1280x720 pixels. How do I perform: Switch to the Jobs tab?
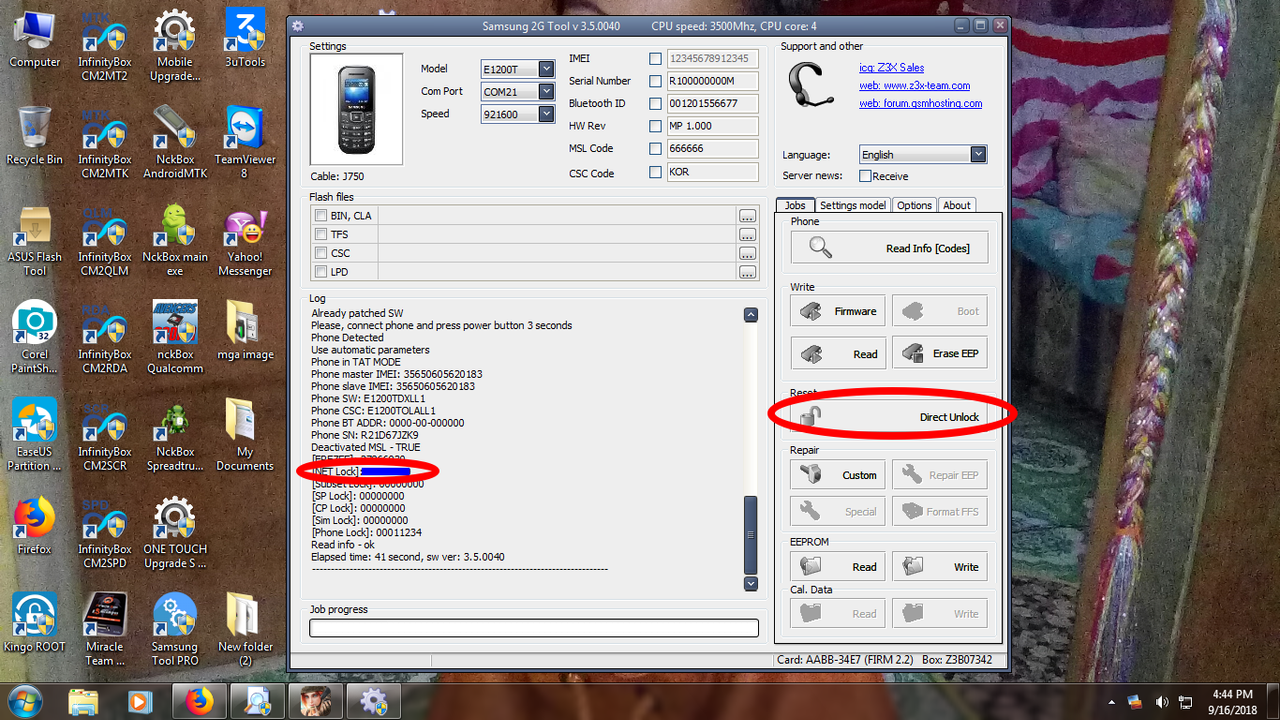click(794, 205)
